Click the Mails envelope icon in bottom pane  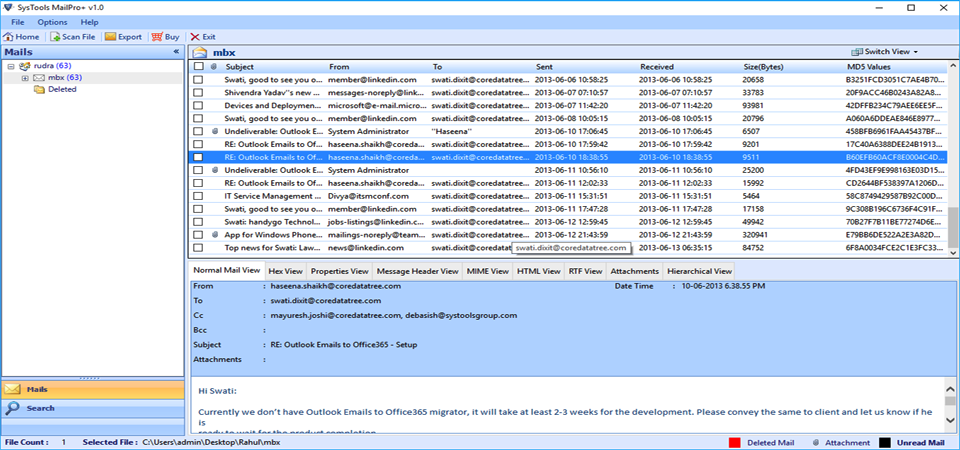point(11,389)
